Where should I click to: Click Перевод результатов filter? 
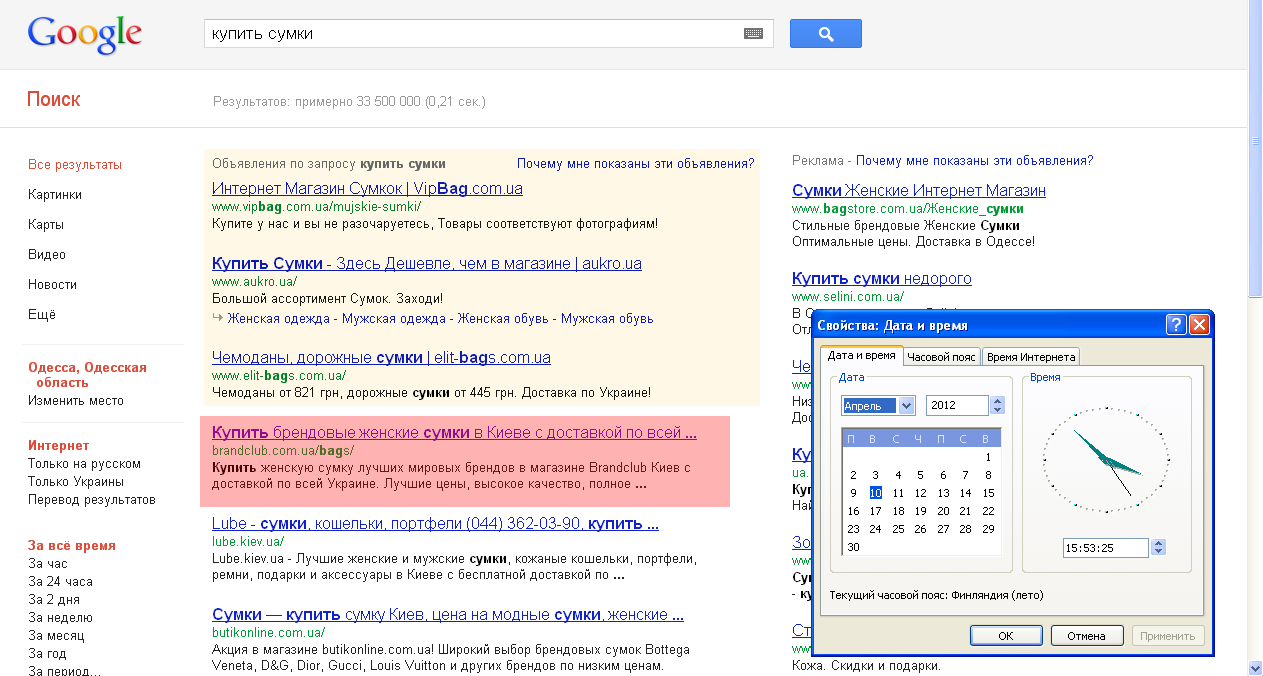point(92,500)
